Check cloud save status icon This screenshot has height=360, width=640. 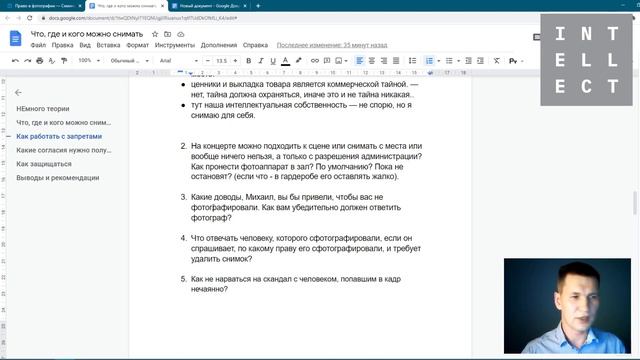[180, 34]
